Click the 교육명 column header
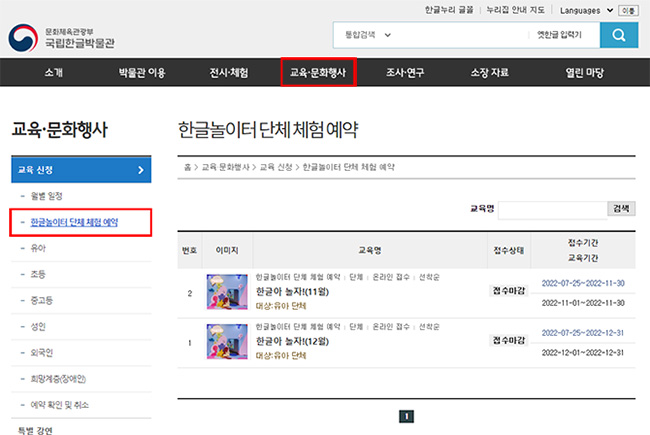This screenshot has height=435, width=650. pos(370,250)
